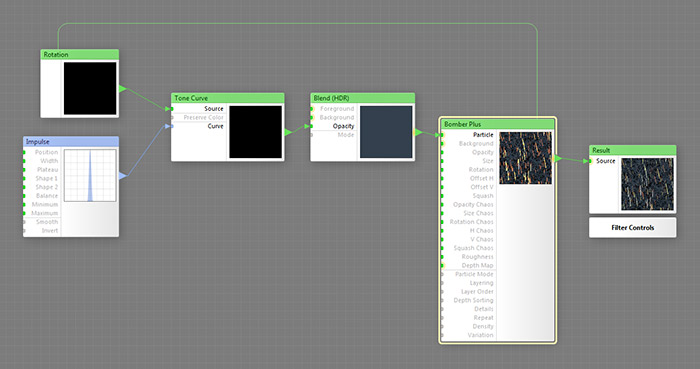Click the Blend (HDR) output arrow
Image resolution: width=700 pixels, height=369 pixels.
pos(418,132)
